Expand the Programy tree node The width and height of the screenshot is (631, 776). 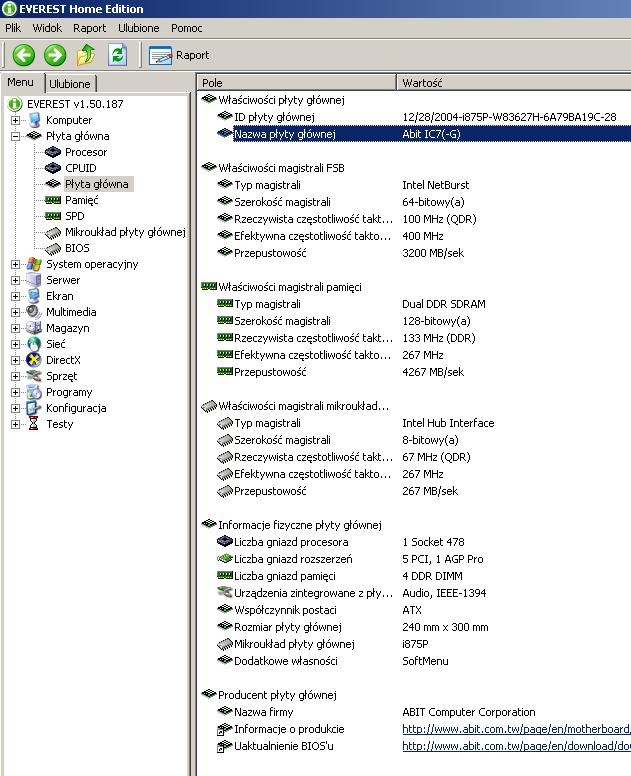click(15, 392)
